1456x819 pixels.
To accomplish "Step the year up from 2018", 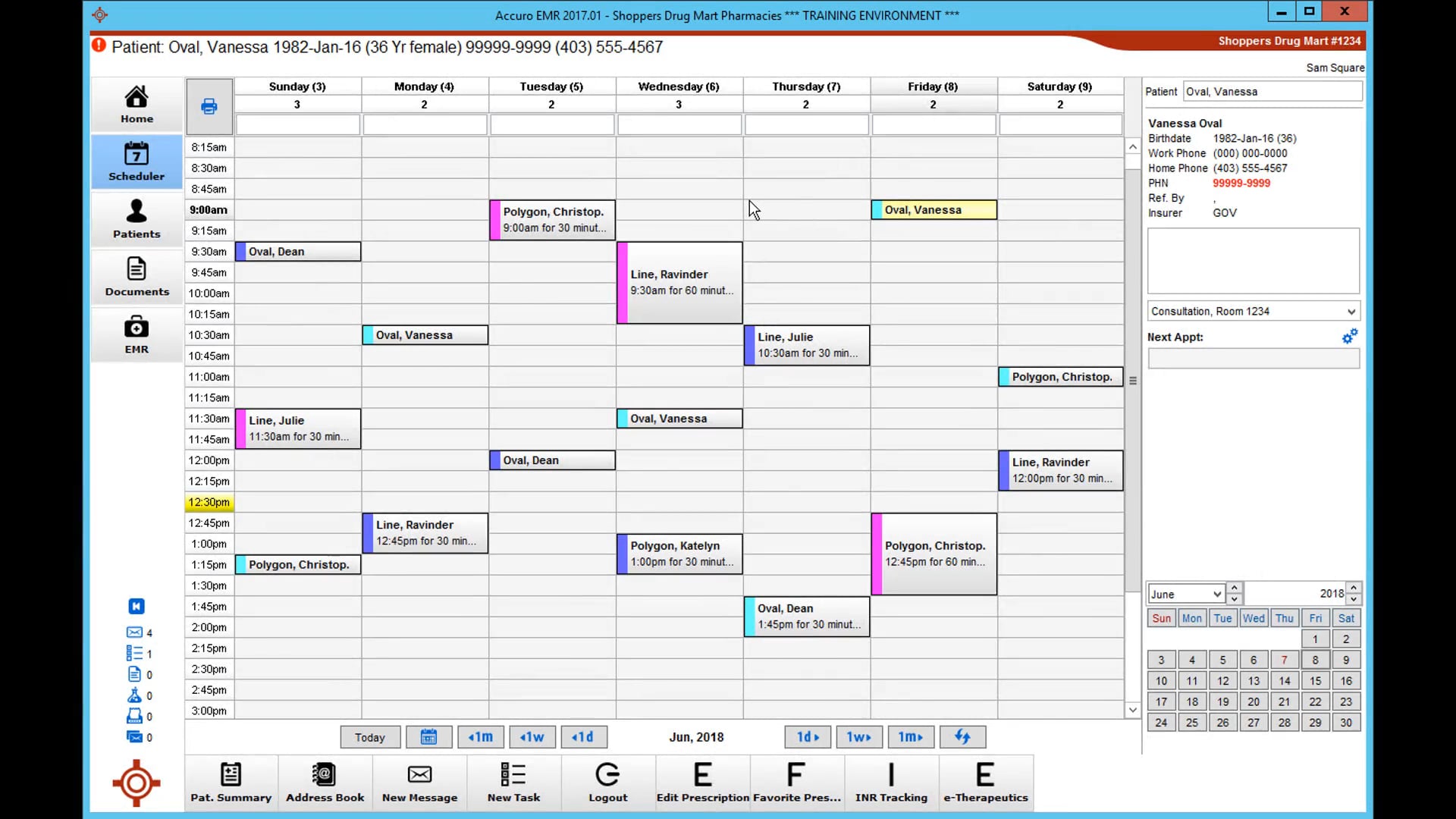I will tap(1354, 589).
